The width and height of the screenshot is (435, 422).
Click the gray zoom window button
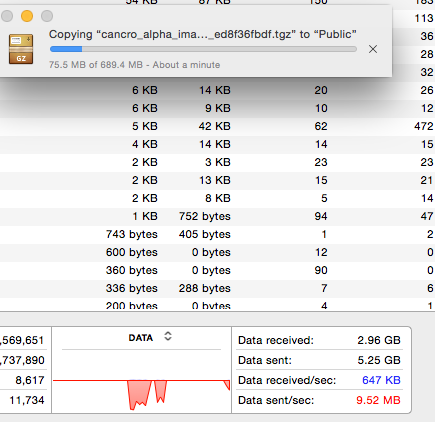pyautogui.click(x=47, y=16)
